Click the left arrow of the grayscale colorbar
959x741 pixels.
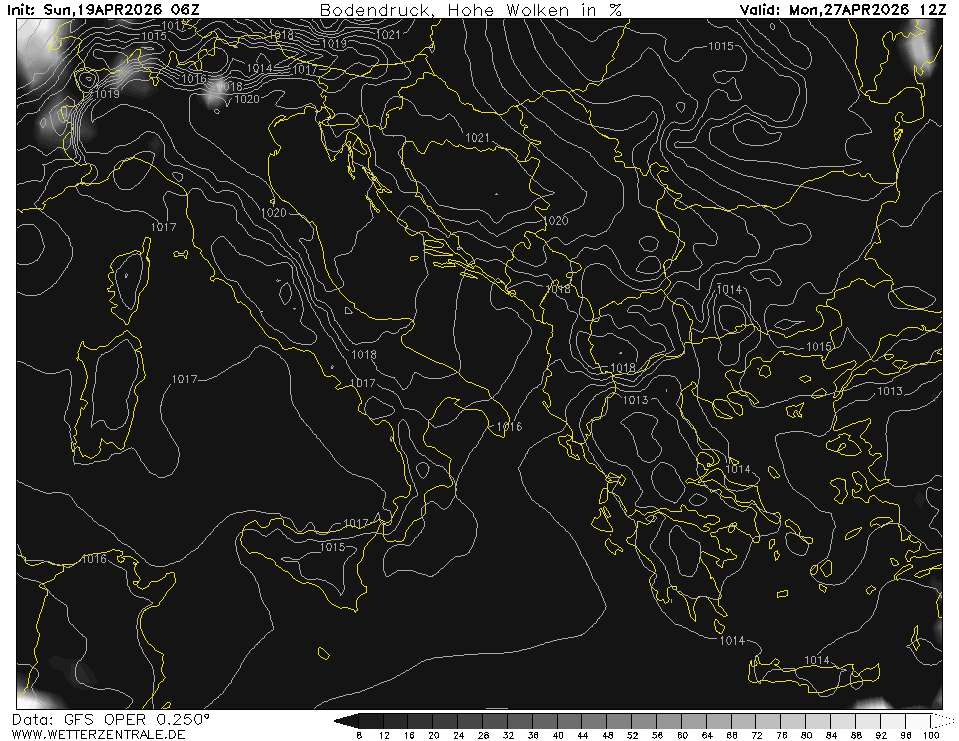345,721
